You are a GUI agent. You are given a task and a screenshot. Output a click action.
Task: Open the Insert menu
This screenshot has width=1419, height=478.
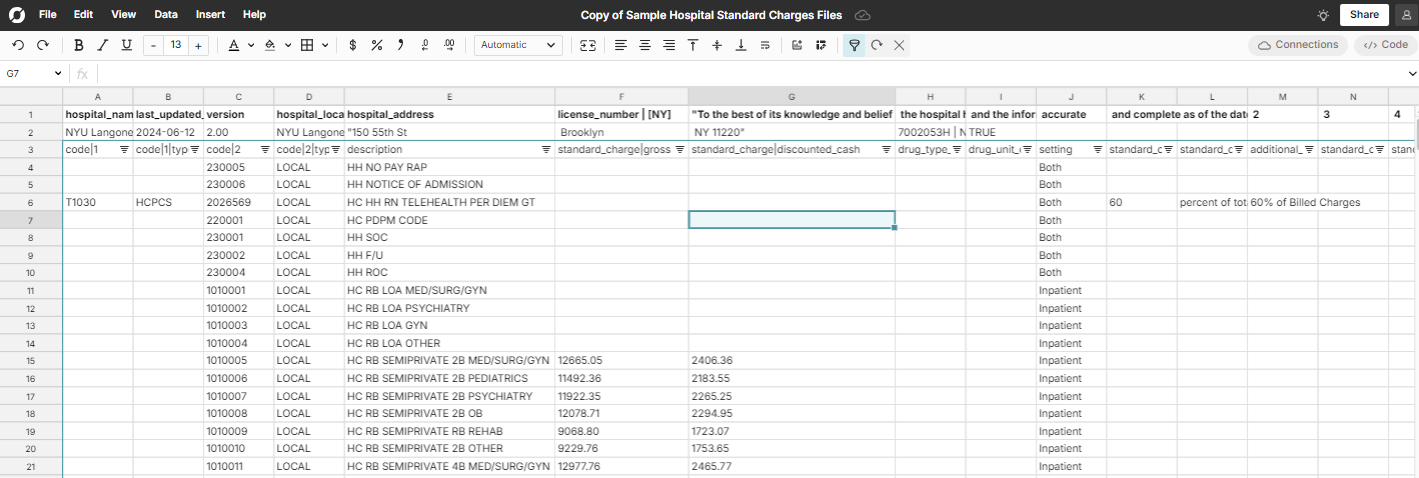[210, 15]
